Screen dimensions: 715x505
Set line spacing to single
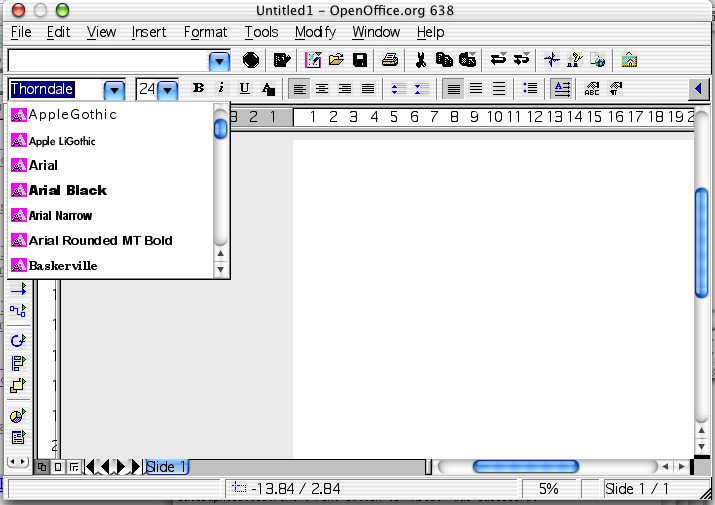[453, 89]
